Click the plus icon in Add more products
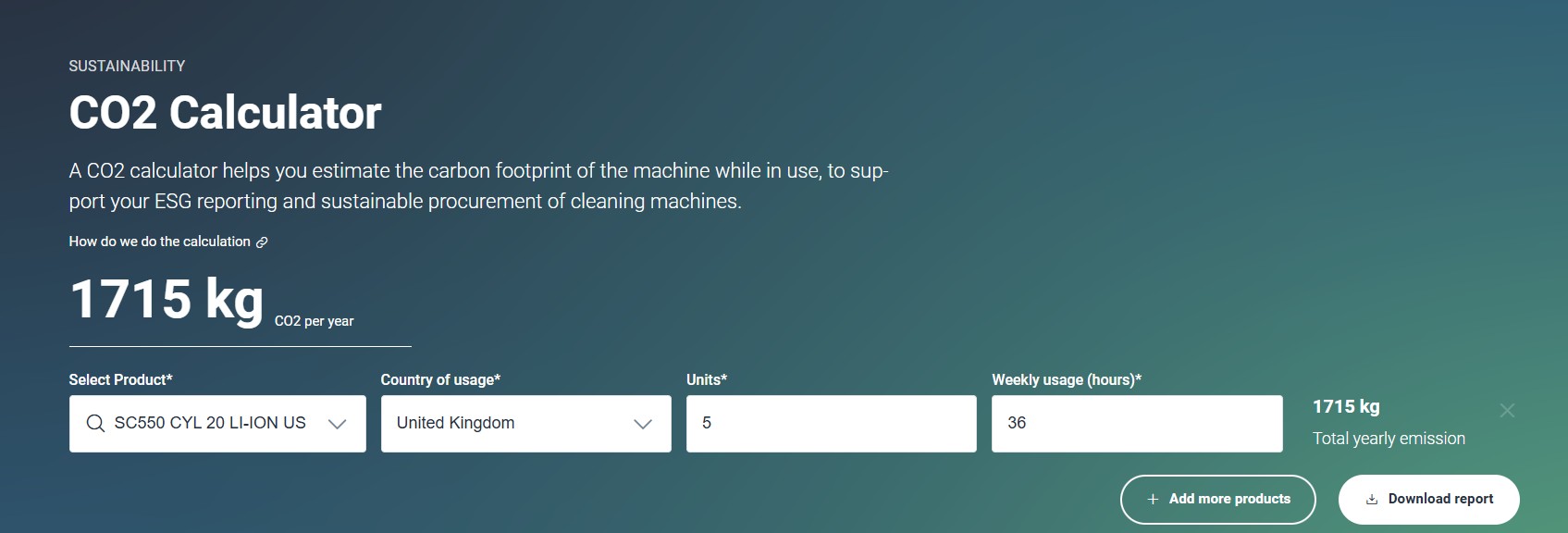 [x=1153, y=499]
